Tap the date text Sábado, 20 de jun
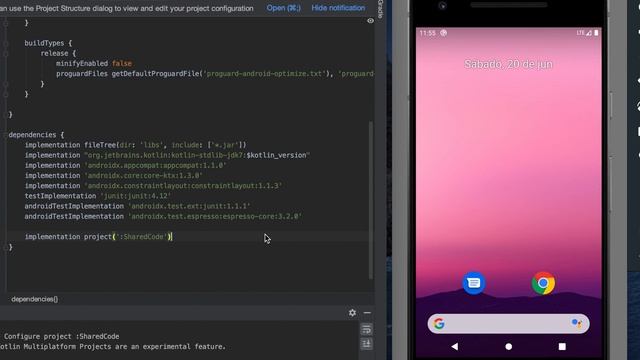The image size is (640, 360). 508,64
